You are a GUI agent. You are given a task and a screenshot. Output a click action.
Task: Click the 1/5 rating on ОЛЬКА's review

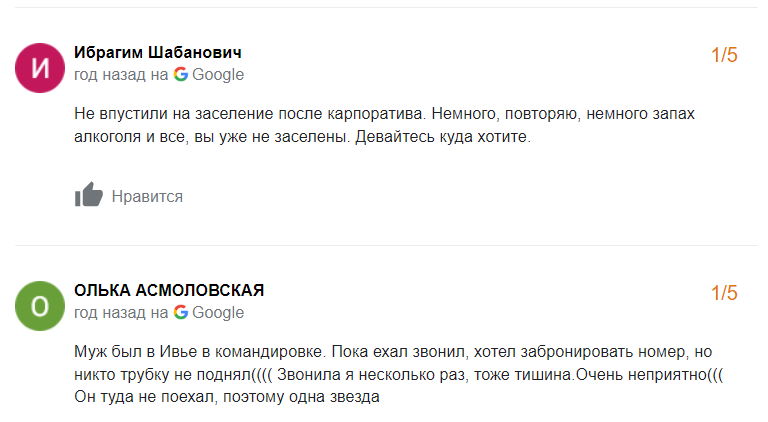point(724,294)
